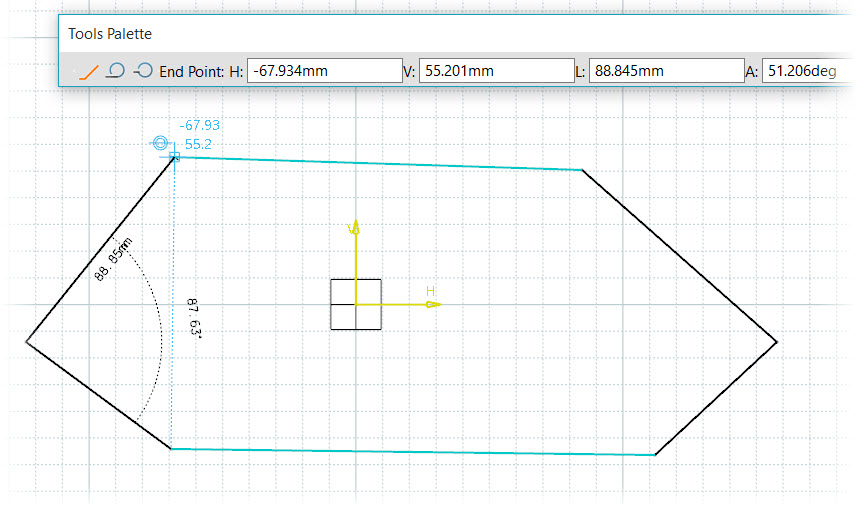The height and width of the screenshot is (507, 856).
Task: Select the top cyan profile line
Action: (x=380, y=163)
